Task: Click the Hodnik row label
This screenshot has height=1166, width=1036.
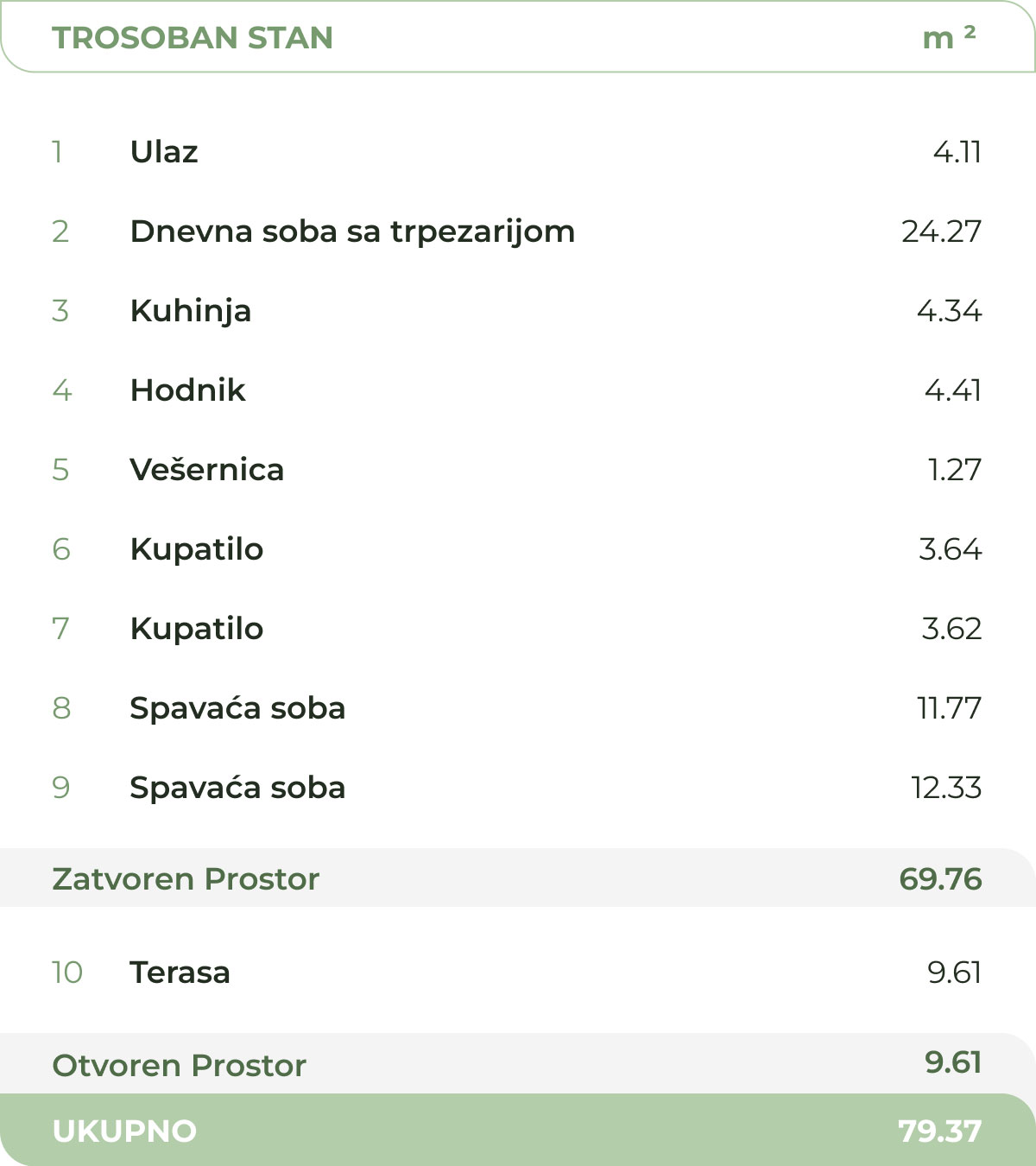Action: pos(187,390)
